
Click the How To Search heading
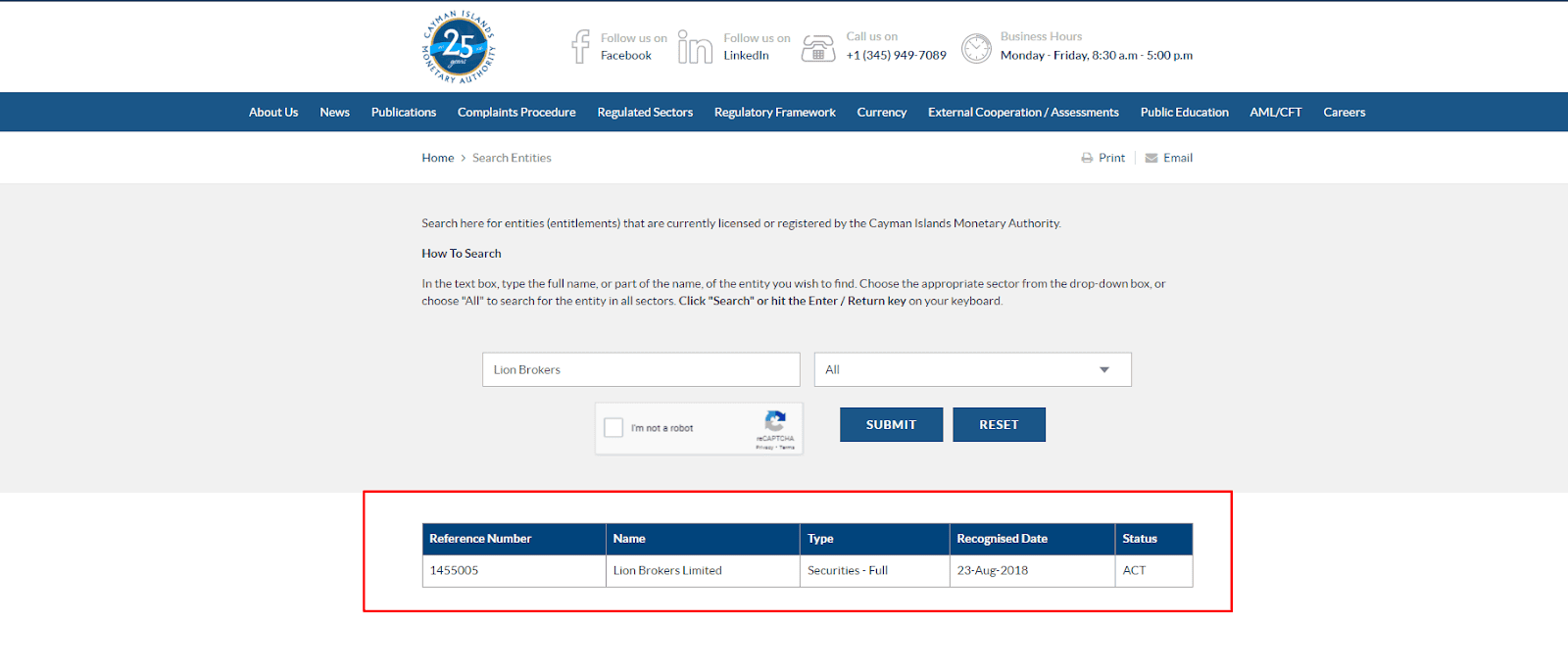click(x=462, y=254)
